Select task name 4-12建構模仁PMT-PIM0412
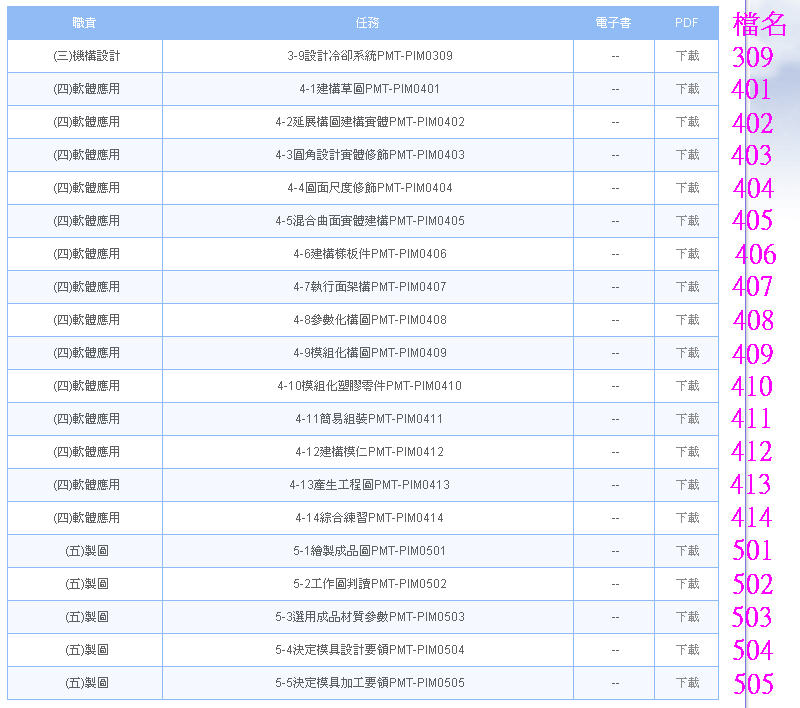800x708 pixels. [369, 452]
